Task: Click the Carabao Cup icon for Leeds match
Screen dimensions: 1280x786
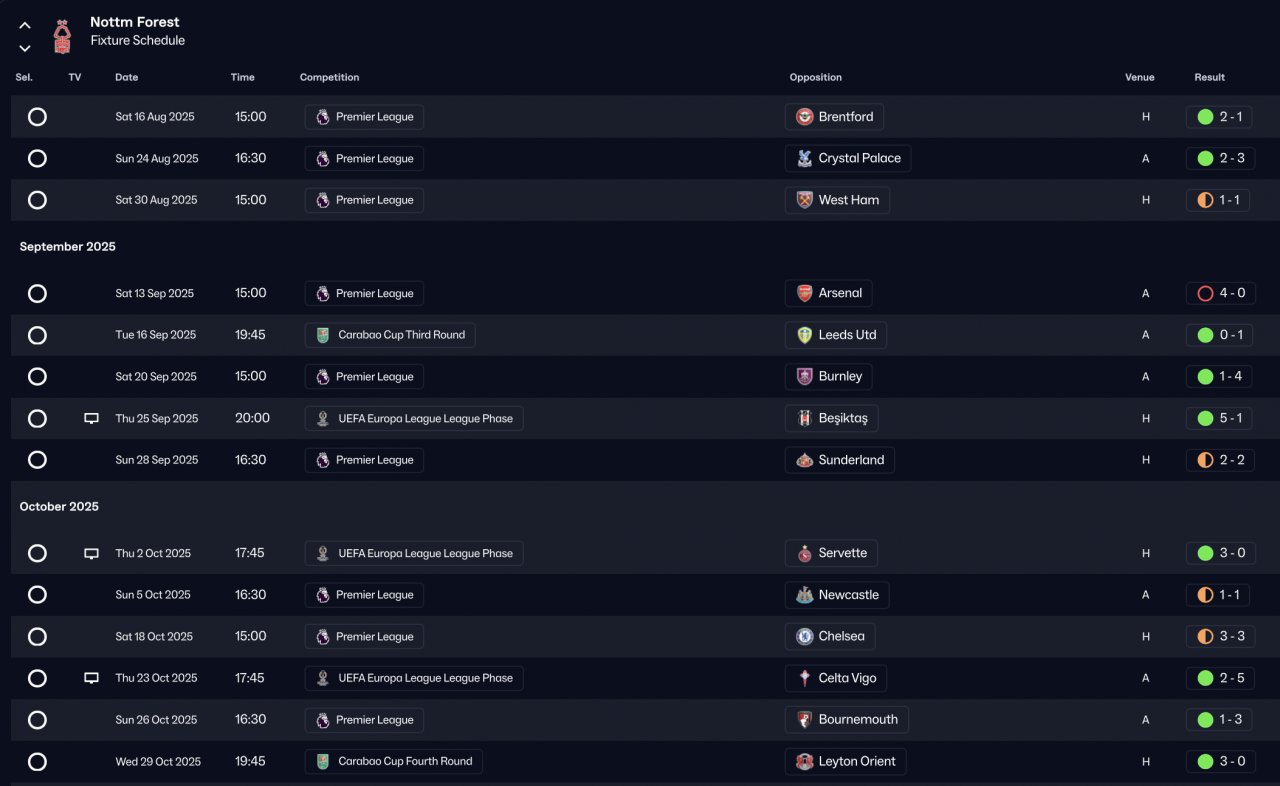Action: click(322, 335)
